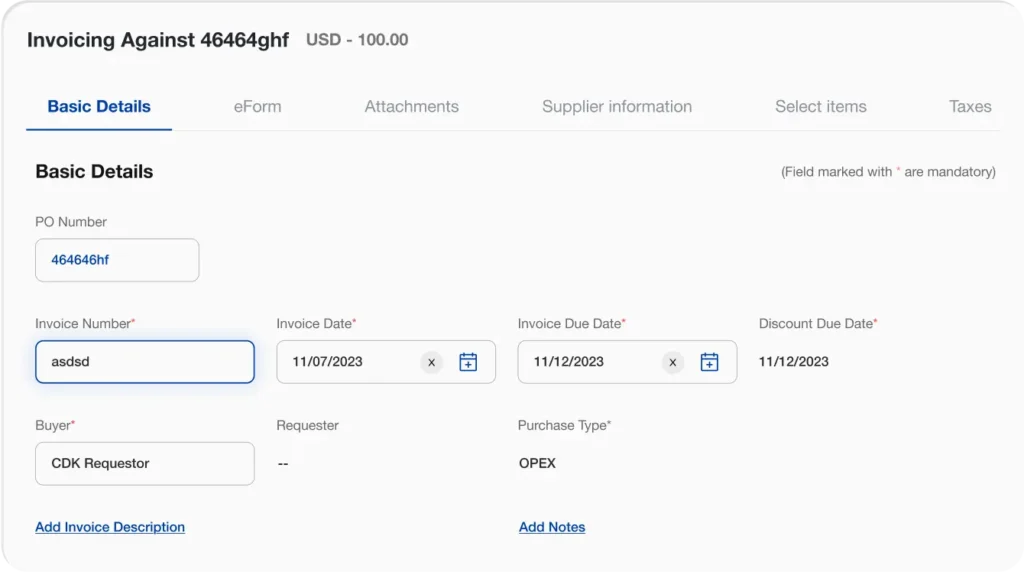Click the Add Notes link
The image size is (1024, 572).
click(552, 527)
